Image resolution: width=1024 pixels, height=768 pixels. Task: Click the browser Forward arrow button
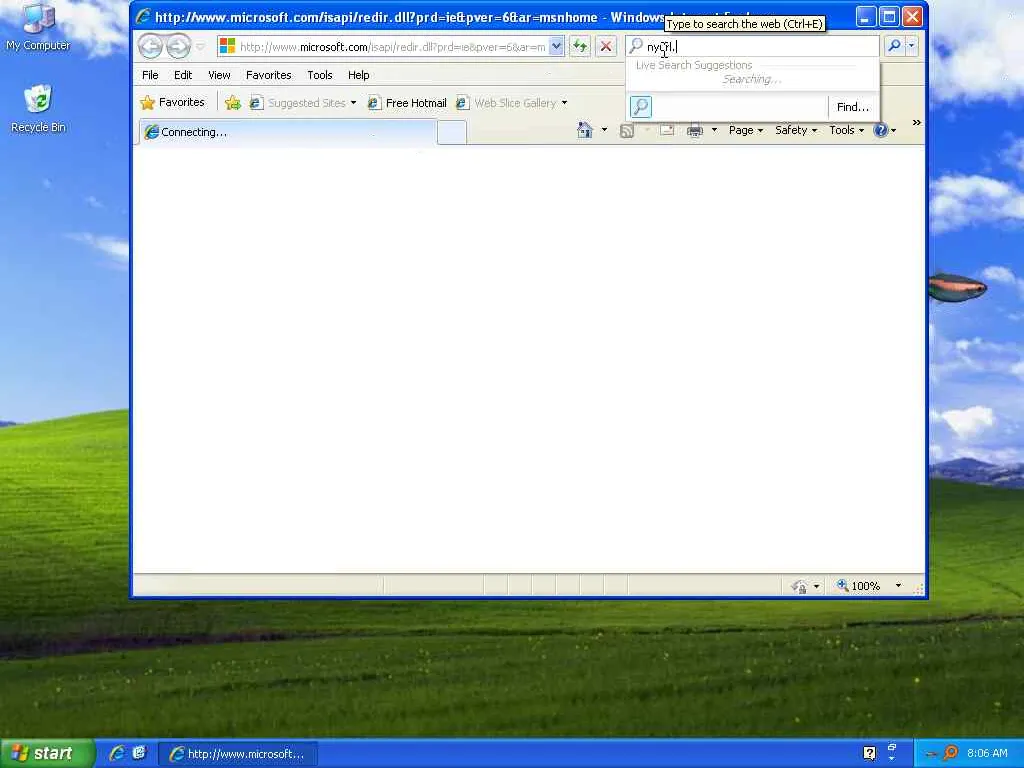tap(178, 46)
